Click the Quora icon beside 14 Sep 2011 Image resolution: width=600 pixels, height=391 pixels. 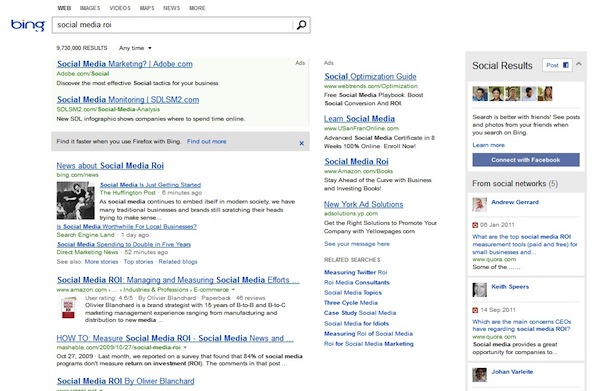(475, 310)
